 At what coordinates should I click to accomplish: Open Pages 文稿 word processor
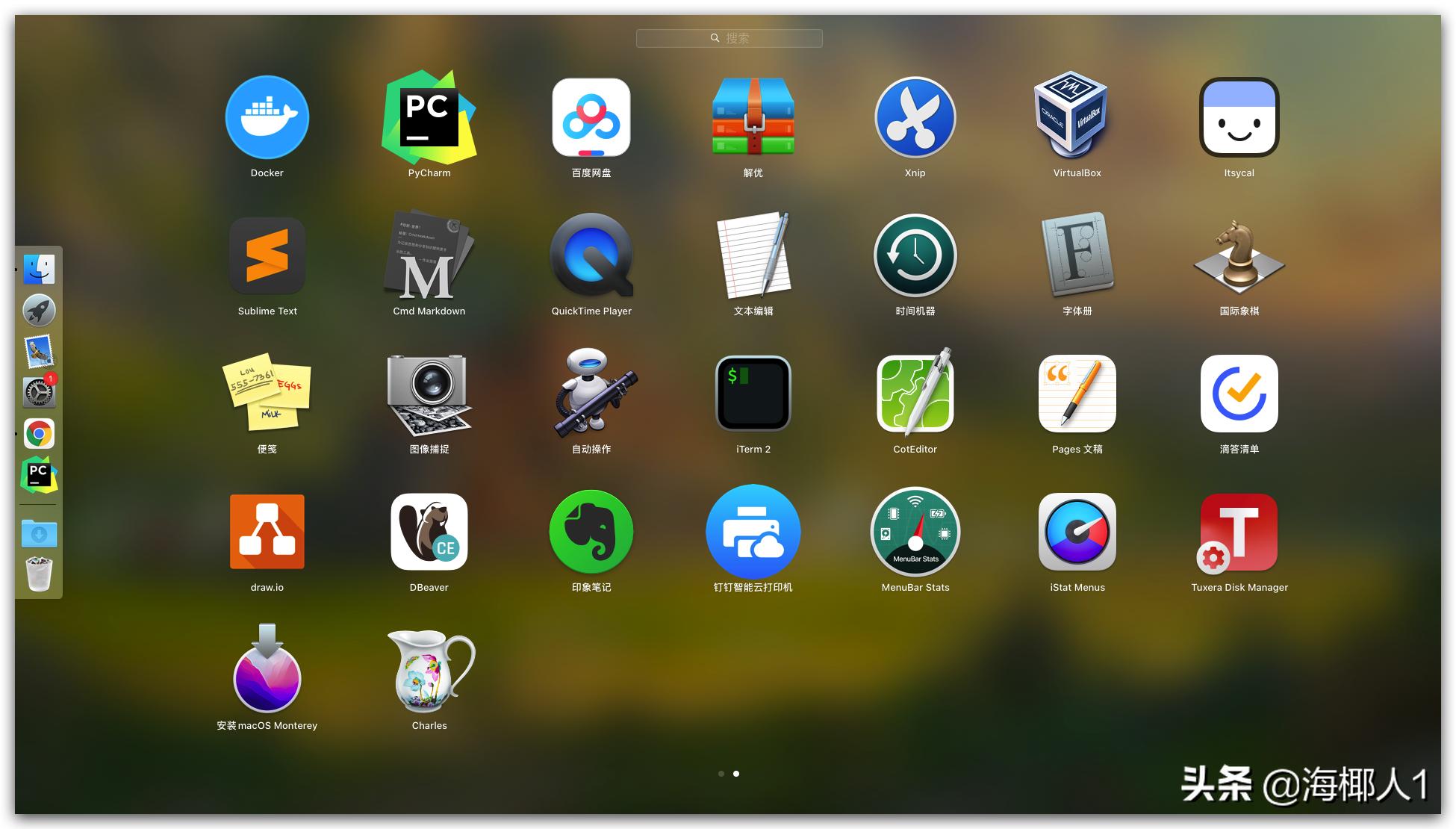click(1076, 394)
